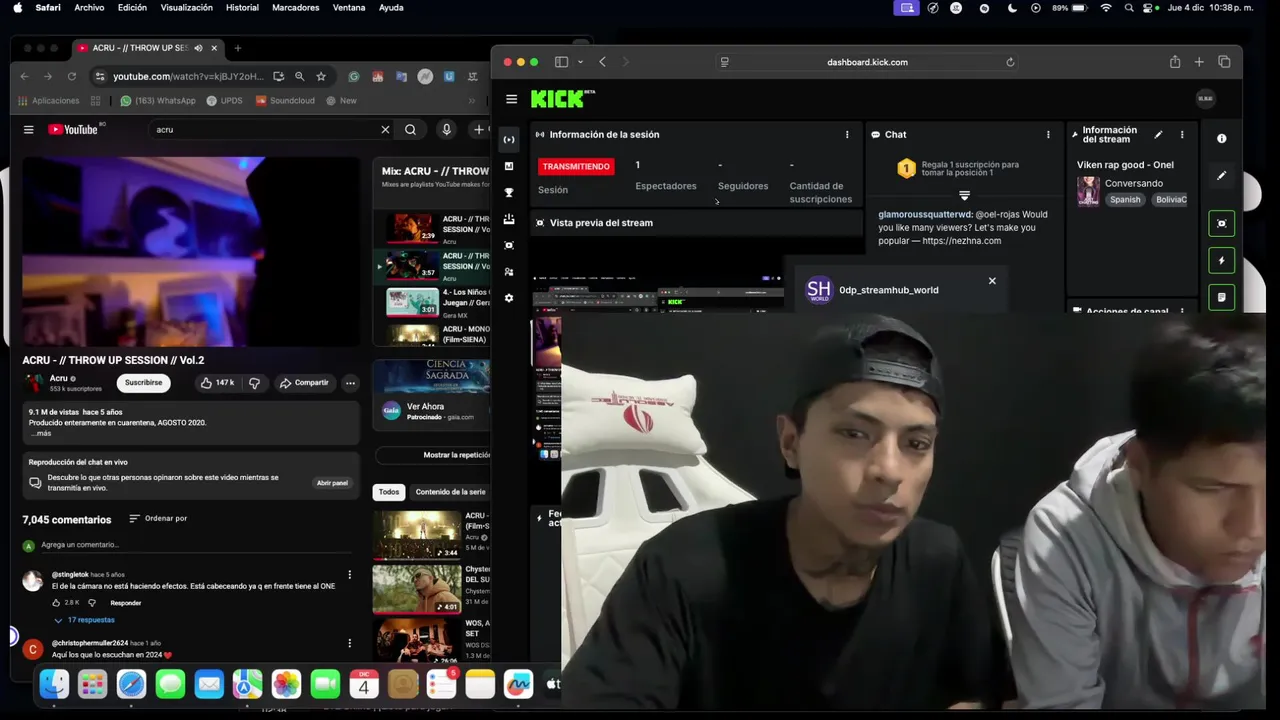Reply to @stingletok with Responder
Image resolution: width=1280 pixels, height=720 pixels.
click(x=125, y=603)
